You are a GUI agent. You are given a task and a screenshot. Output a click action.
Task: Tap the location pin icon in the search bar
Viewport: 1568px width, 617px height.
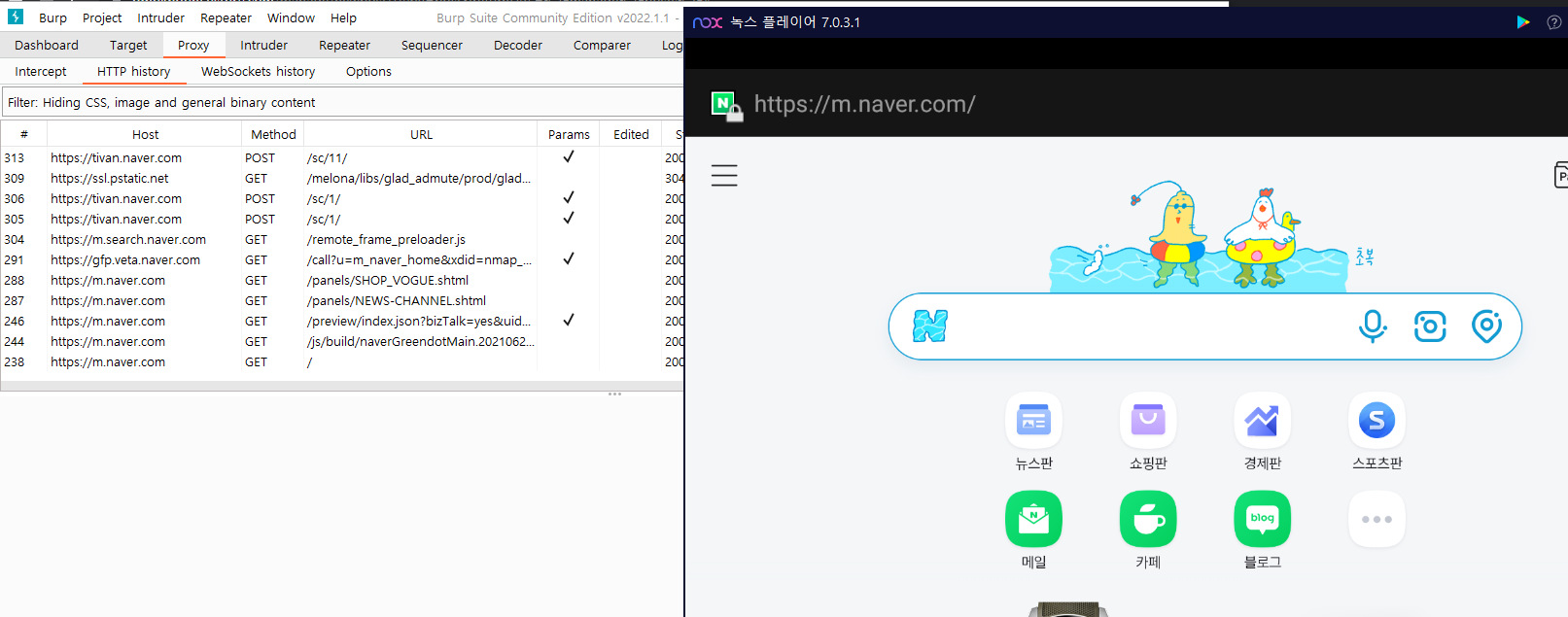(x=1486, y=326)
